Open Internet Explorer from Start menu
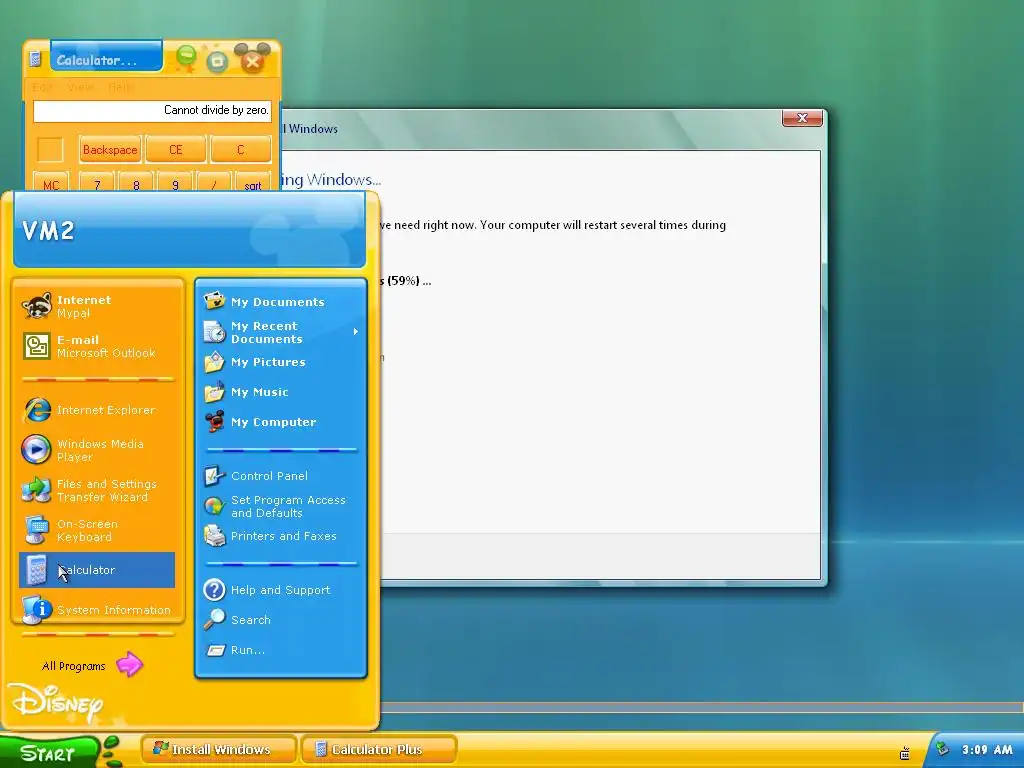Image resolution: width=1024 pixels, height=768 pixels. click(97, 410)
